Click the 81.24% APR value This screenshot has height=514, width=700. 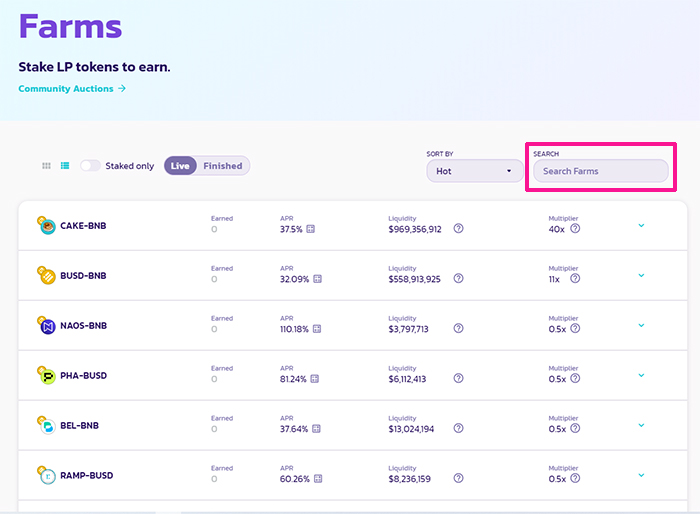293,380
